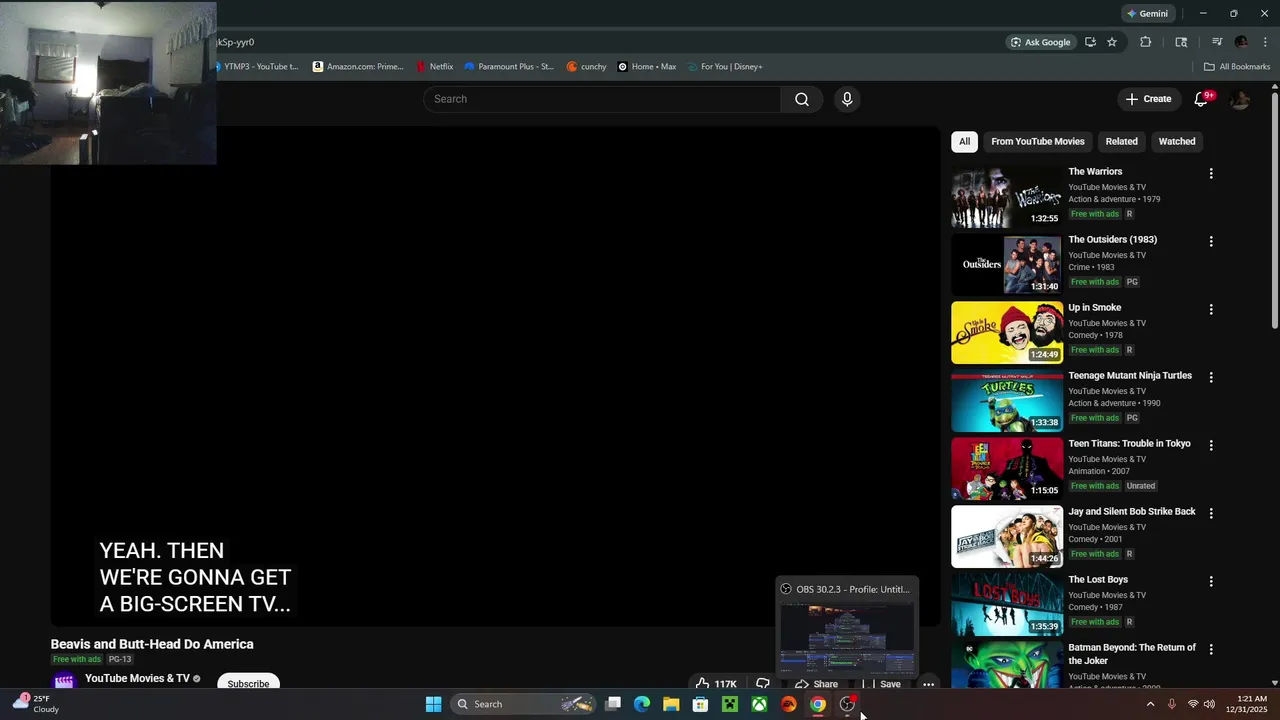Open Minecraft from the taskbar

click(730, 704)
